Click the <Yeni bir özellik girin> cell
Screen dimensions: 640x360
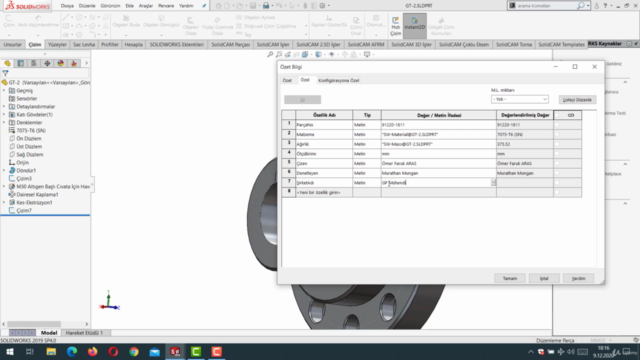(x=324, y=192)
